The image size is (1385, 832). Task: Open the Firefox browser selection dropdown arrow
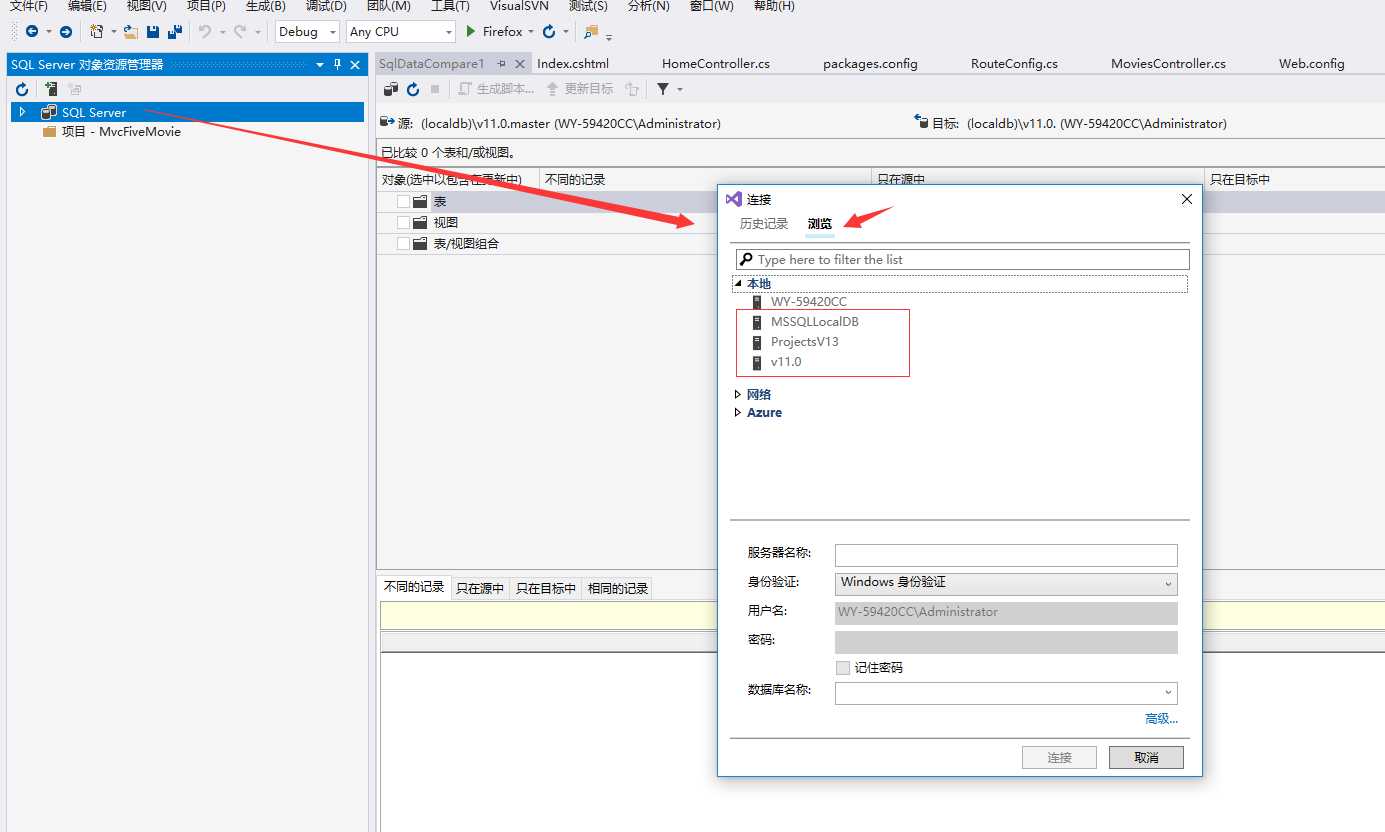click(530, 32)
